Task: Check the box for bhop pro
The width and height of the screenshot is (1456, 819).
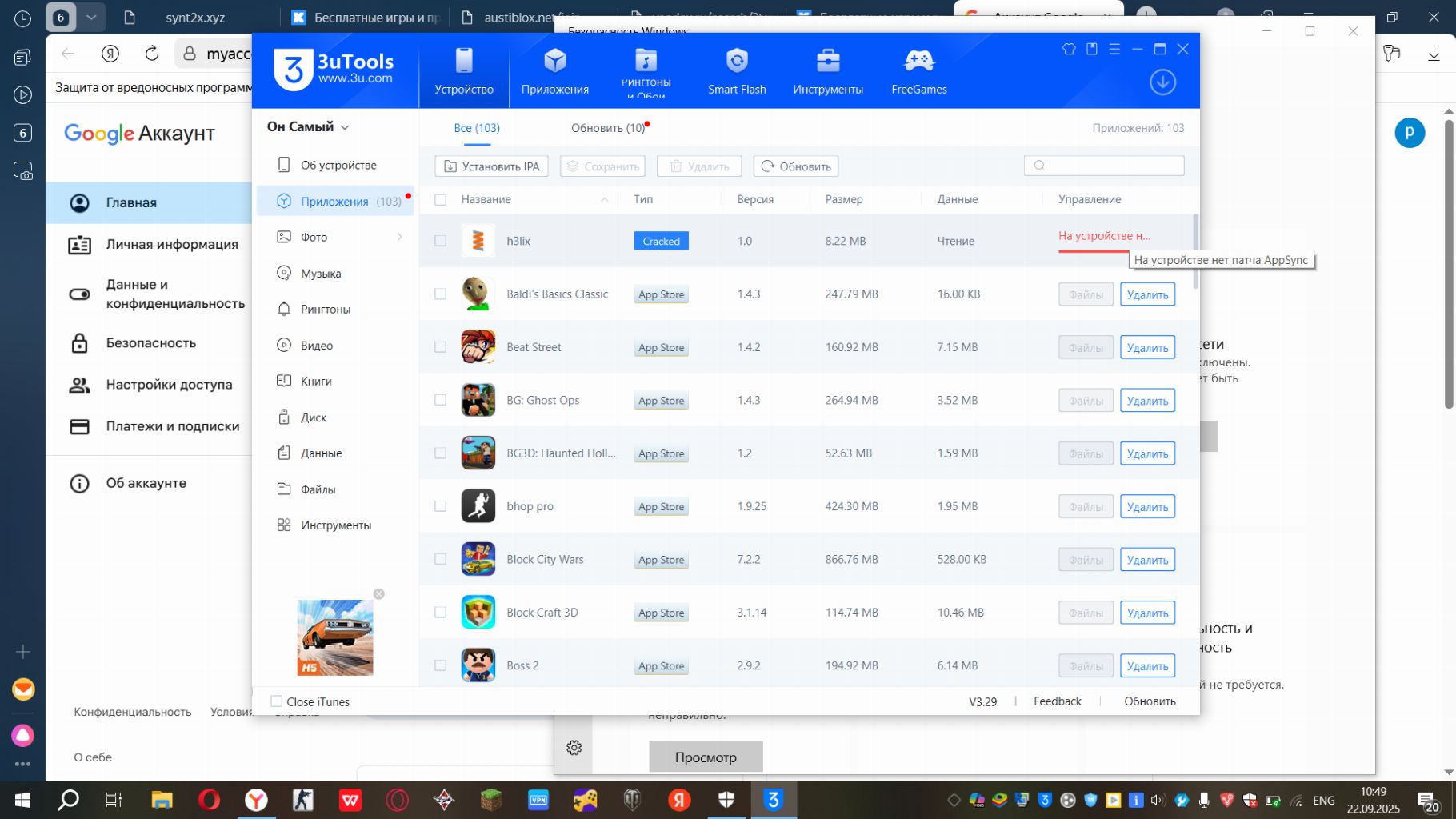Action: coord(440,506)
